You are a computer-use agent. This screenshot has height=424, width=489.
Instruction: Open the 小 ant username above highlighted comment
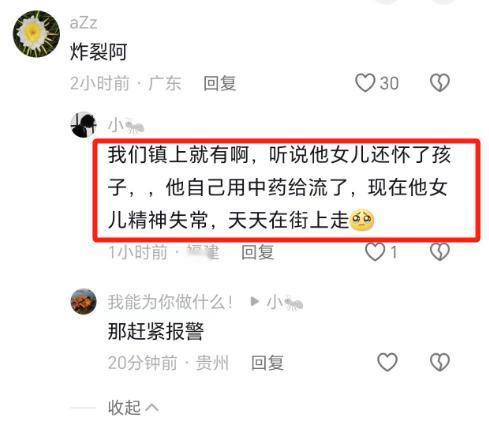126,126
